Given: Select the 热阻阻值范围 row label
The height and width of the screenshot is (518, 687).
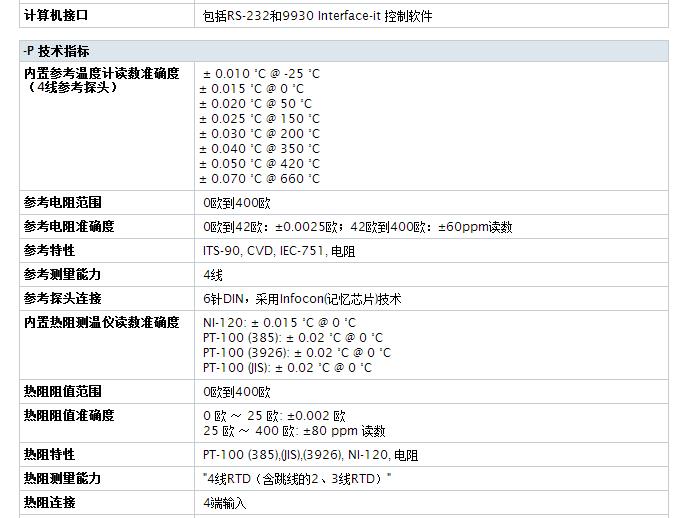Looking at the screenshot, I should click(x=63, y=392).
